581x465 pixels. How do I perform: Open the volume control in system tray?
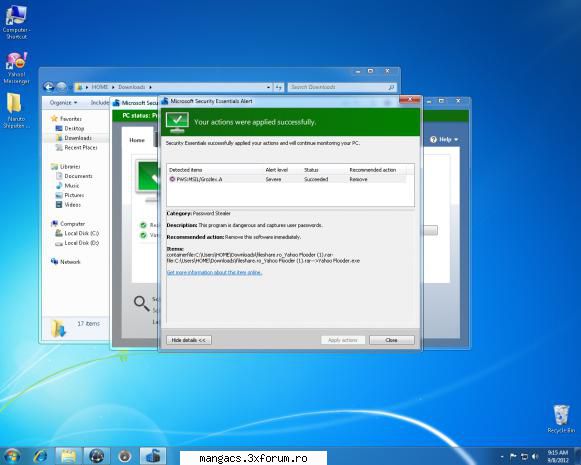point(535,456)
